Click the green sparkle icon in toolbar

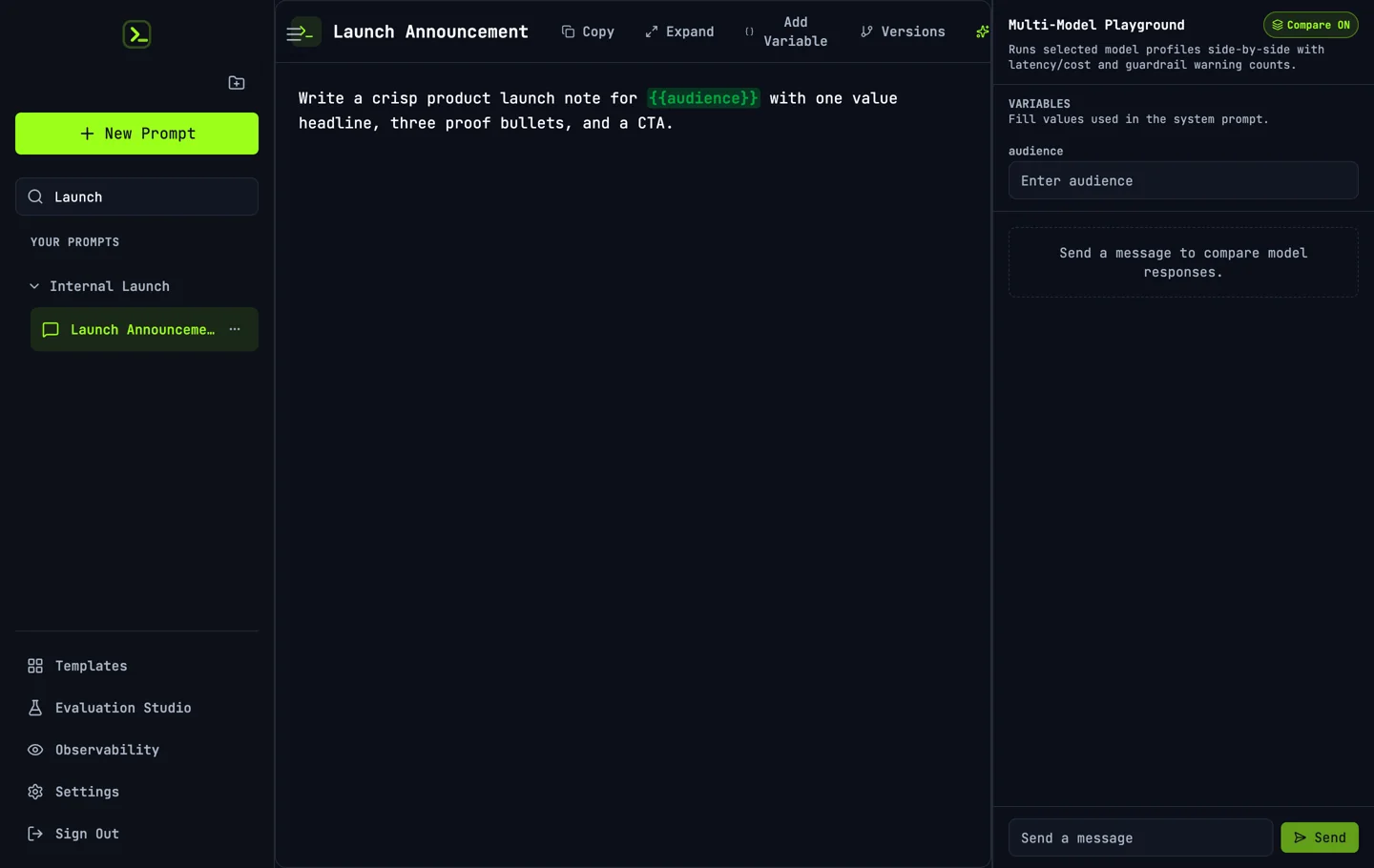pyautogui.click(x=982, y=31)
